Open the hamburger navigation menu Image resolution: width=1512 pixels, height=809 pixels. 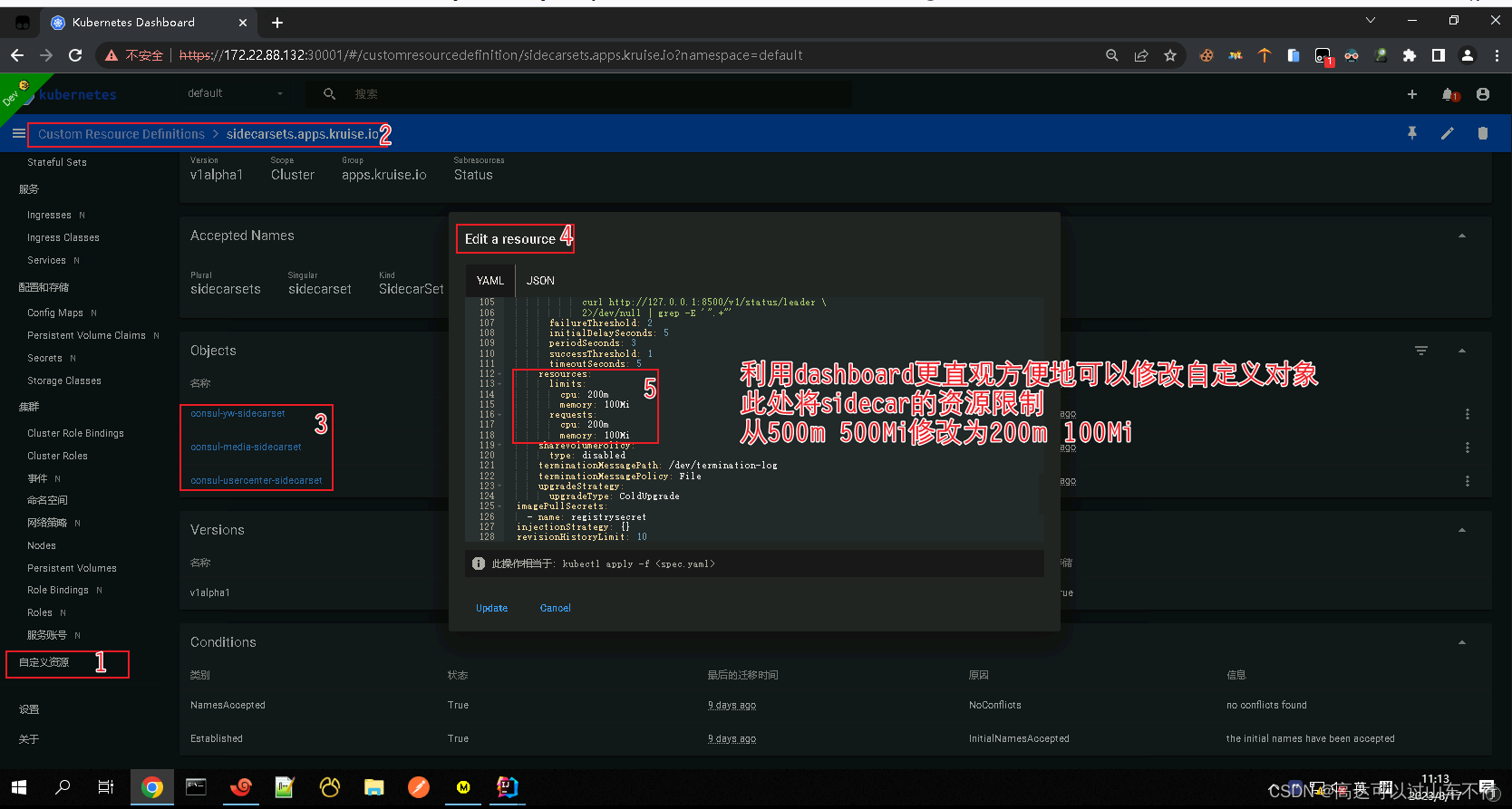[x=18, y=133]
